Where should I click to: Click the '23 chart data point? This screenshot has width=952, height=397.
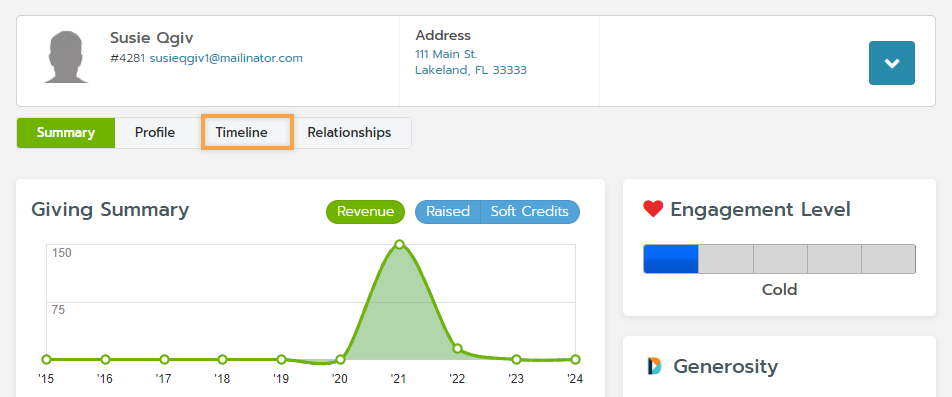pyautogui.click(x=516, y=359)
